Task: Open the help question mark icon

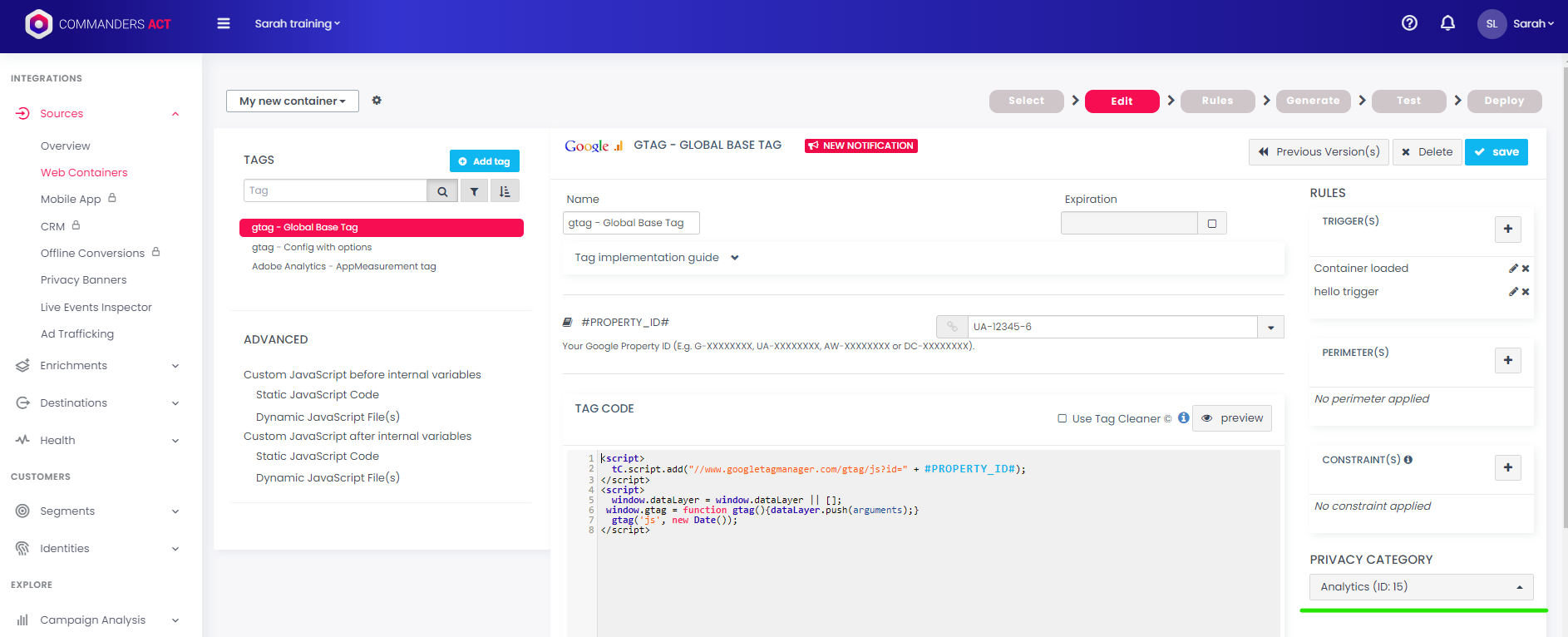Action: point(1409,23)
